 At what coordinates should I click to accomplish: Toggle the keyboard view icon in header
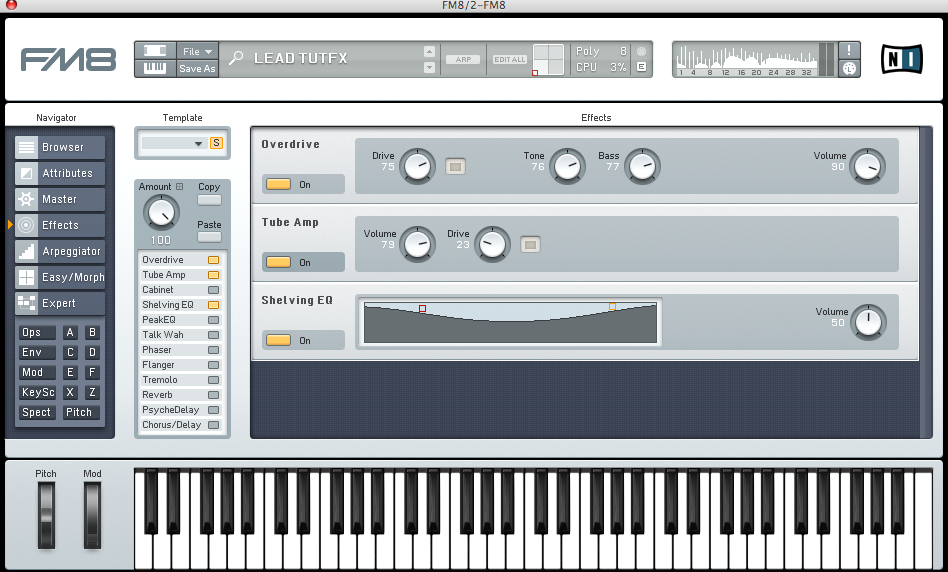click(x=155, y=68)
